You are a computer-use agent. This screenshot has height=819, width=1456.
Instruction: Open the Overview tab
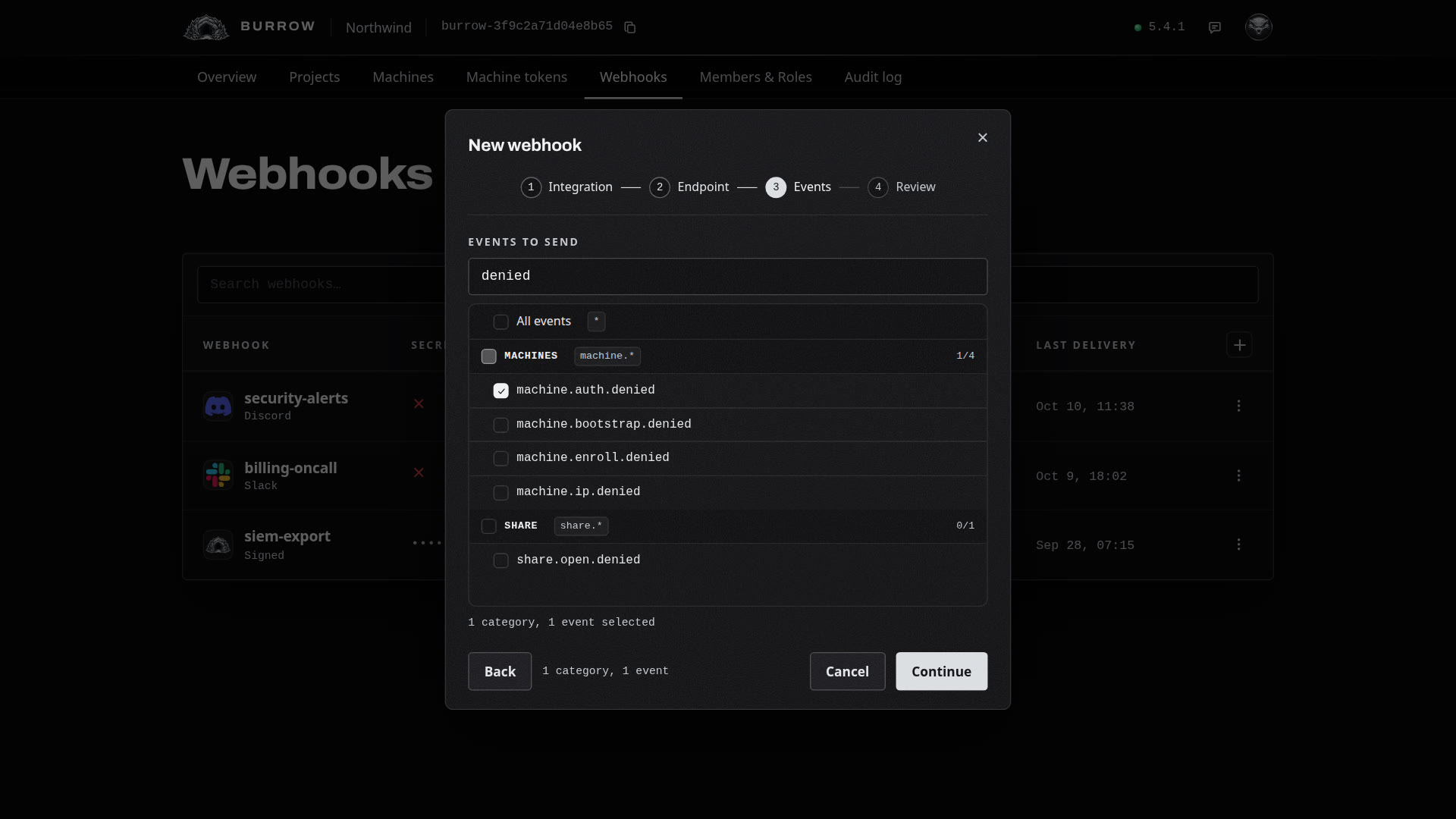(x=227, y=77)
